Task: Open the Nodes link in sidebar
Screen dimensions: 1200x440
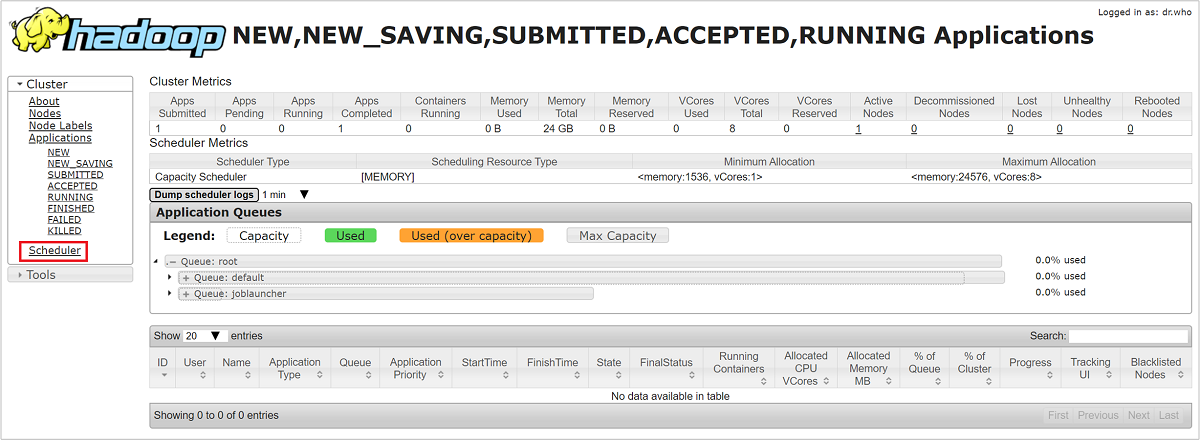Action: click(45, 113)
